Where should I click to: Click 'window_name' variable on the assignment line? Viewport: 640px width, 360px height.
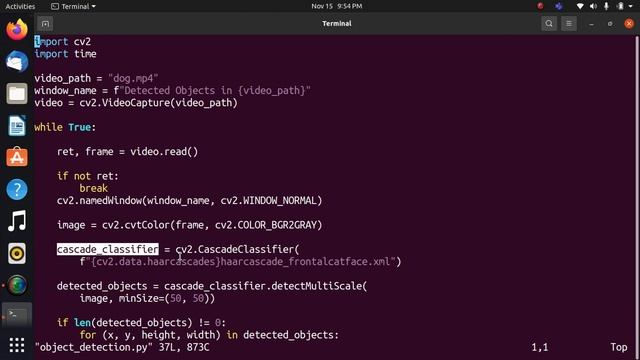(x=65, y=91)
